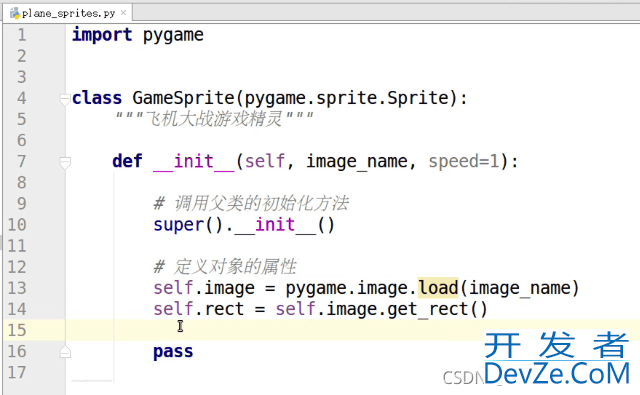Place cursor on empty highlighted line 15
Image resolution: width=640 pixels, height=395 pixels.
pyautogui.click(x=353, y=330)
